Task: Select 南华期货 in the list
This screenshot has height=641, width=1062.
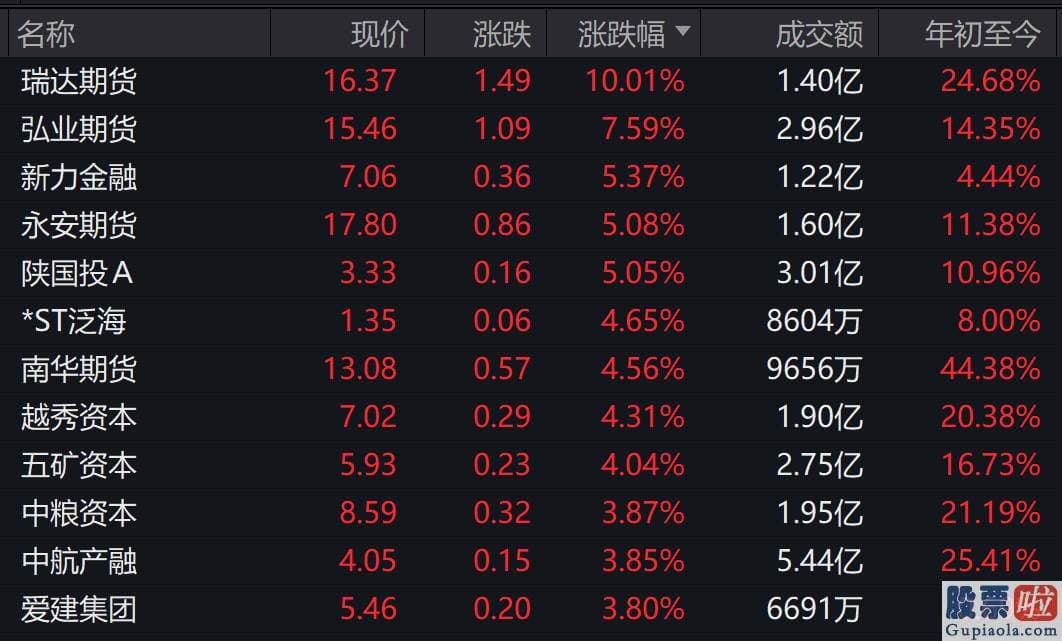Action: 79,369
